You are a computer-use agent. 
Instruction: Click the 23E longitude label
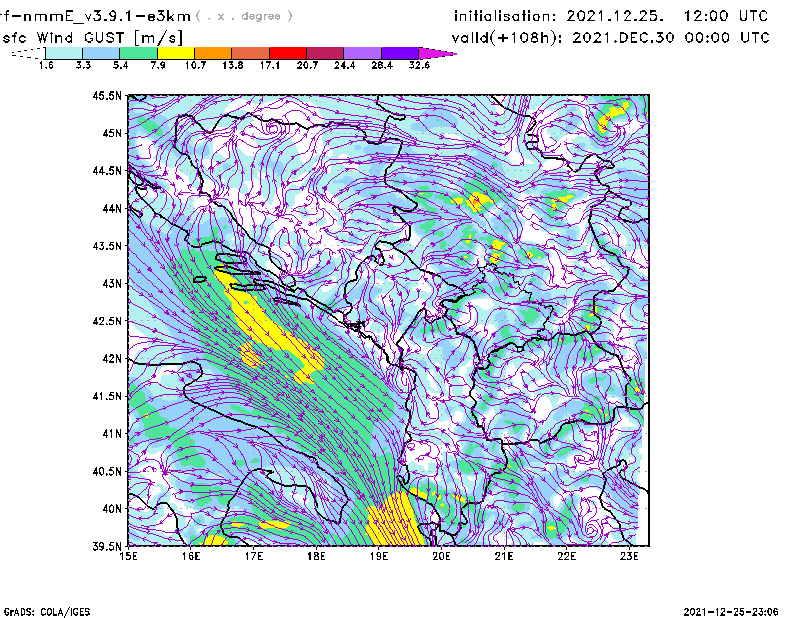(629, 556)
